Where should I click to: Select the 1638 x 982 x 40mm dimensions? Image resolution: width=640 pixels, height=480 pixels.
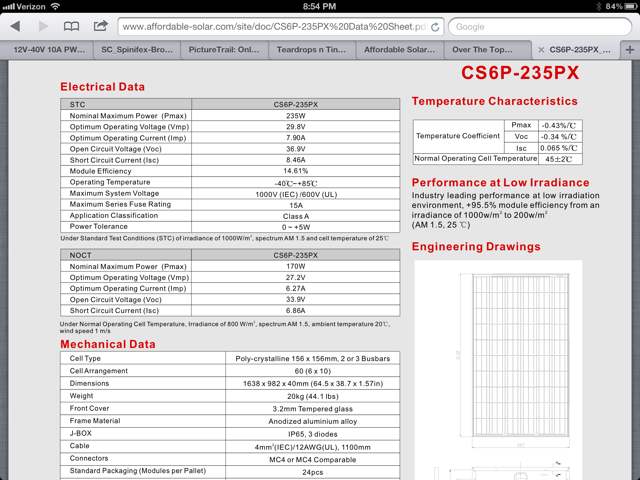[x=313, y=384]
